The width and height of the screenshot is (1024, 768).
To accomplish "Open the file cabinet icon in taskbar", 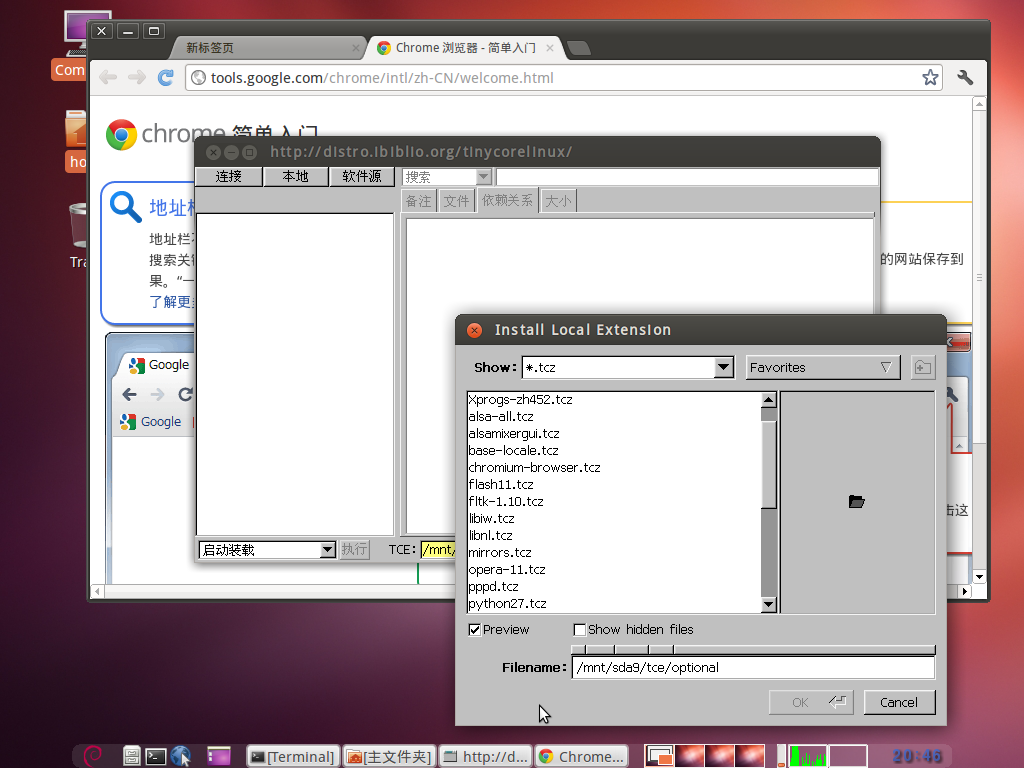I will pyautogui.click(x=131, y=756).
